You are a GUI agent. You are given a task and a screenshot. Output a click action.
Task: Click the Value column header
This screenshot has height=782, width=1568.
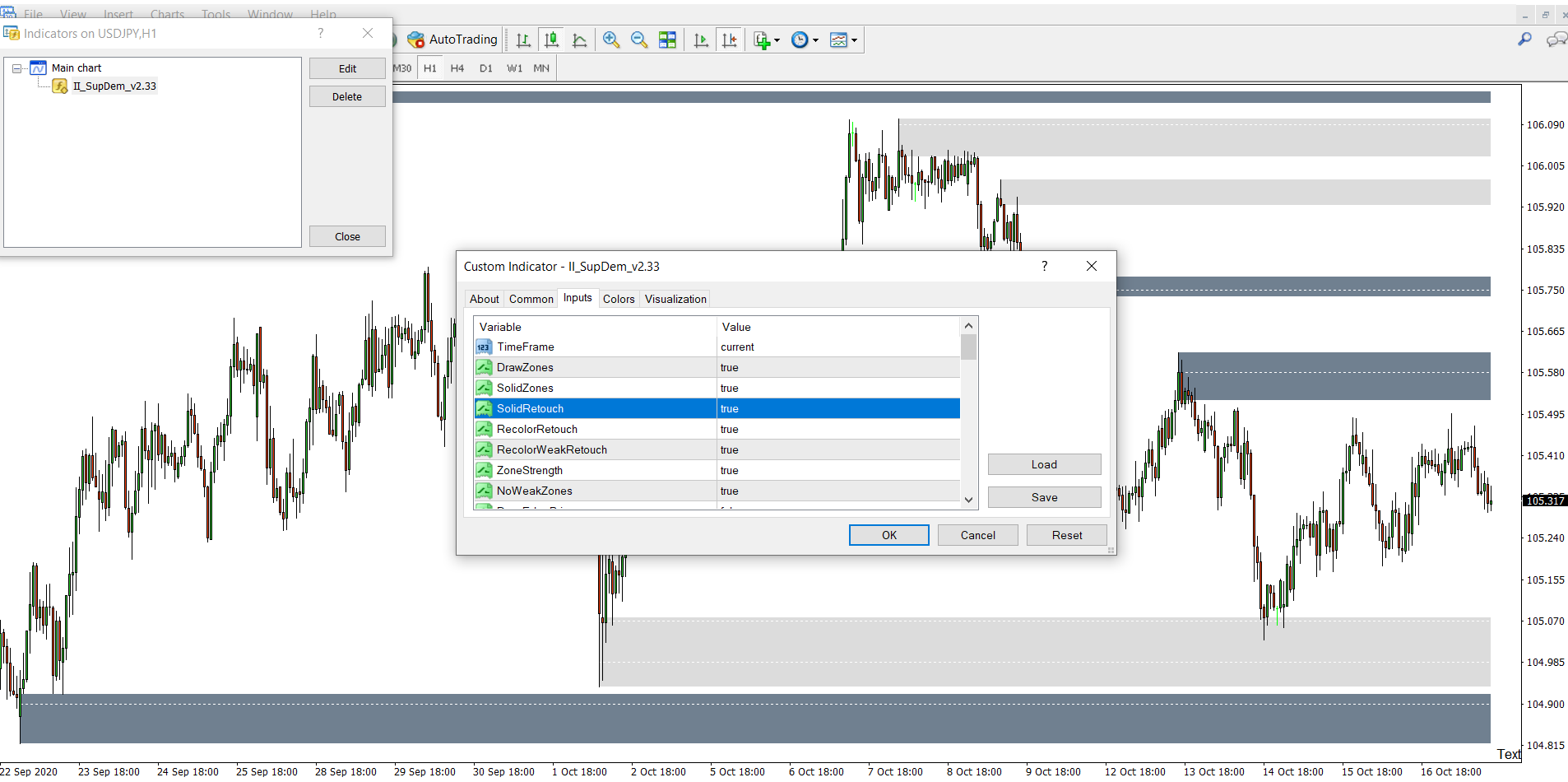coord(838,328)
